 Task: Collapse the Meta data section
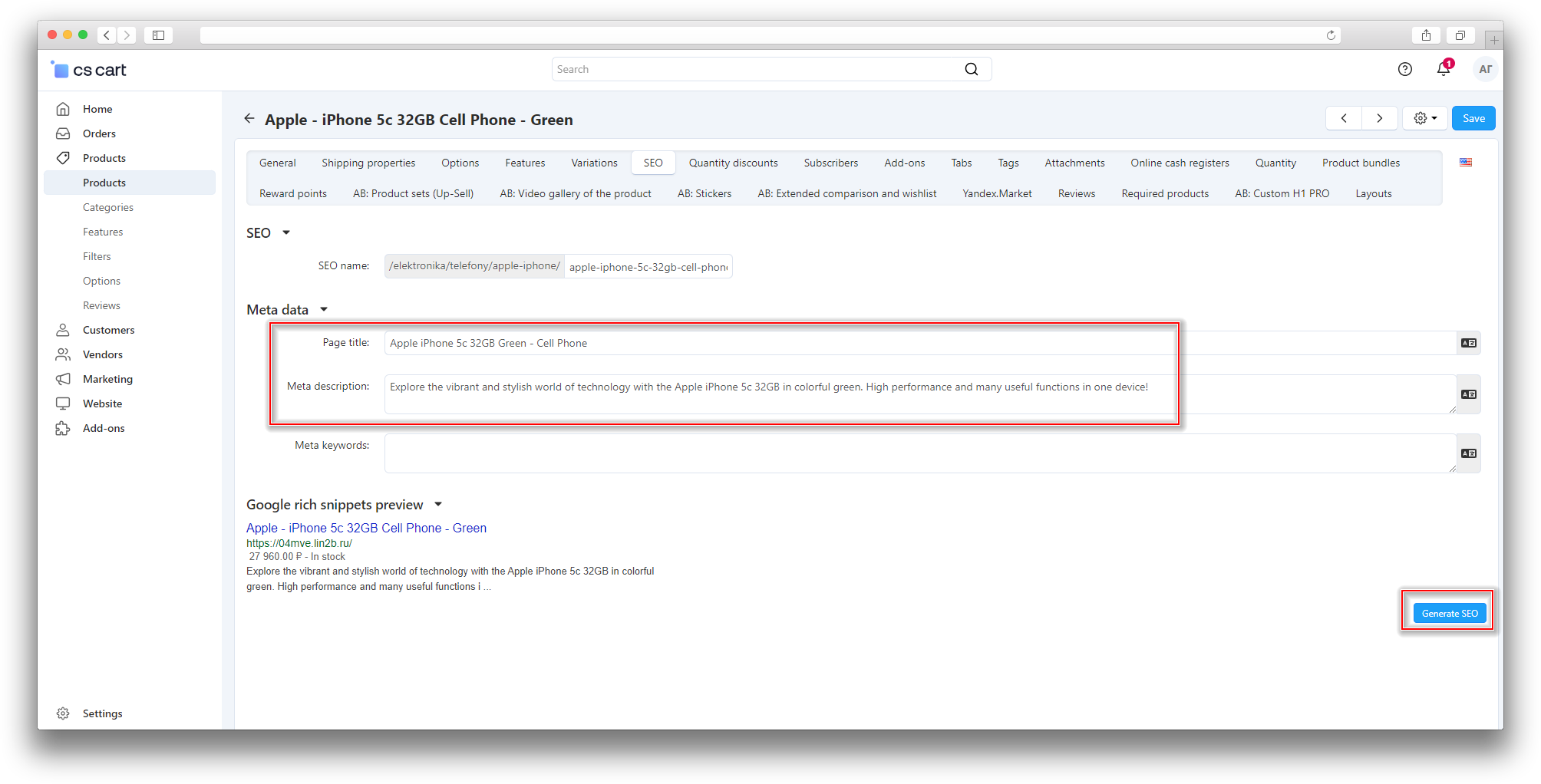pos(324,310)
